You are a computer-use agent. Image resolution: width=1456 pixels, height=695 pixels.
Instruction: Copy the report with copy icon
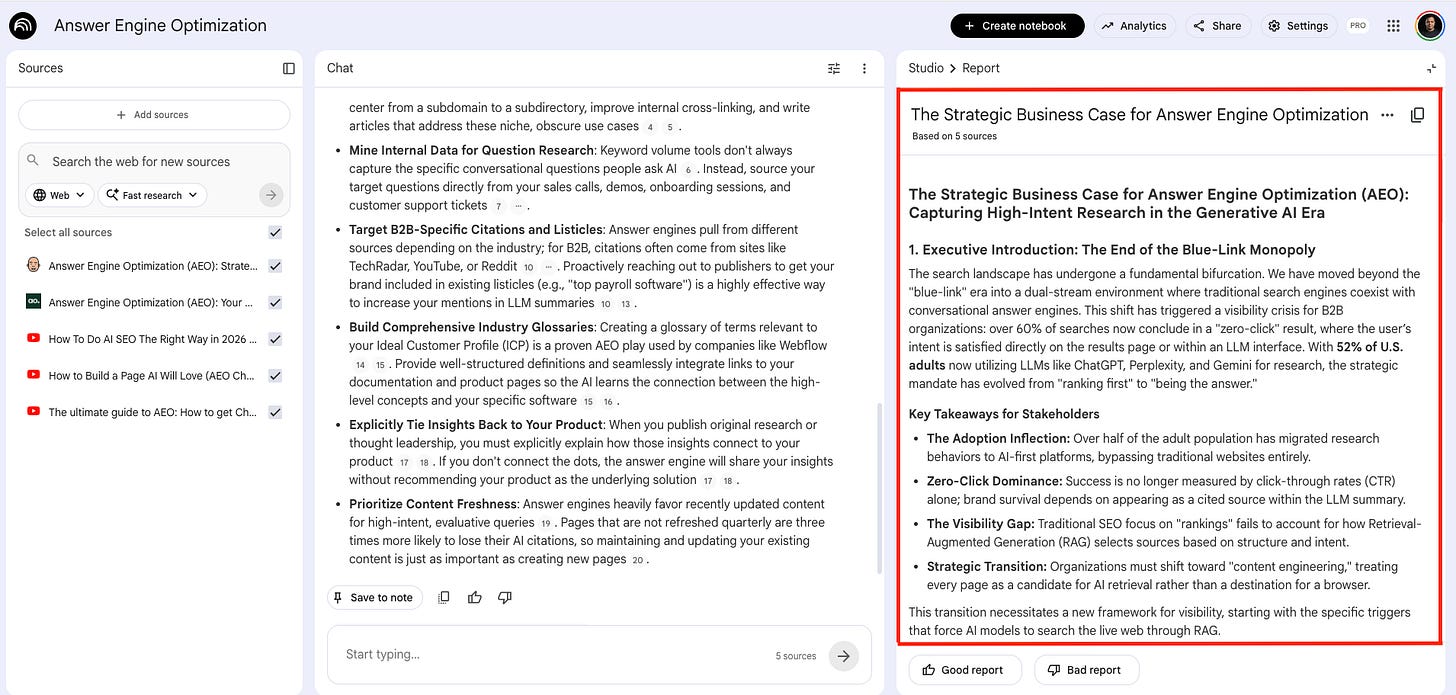click(1417, 115)
